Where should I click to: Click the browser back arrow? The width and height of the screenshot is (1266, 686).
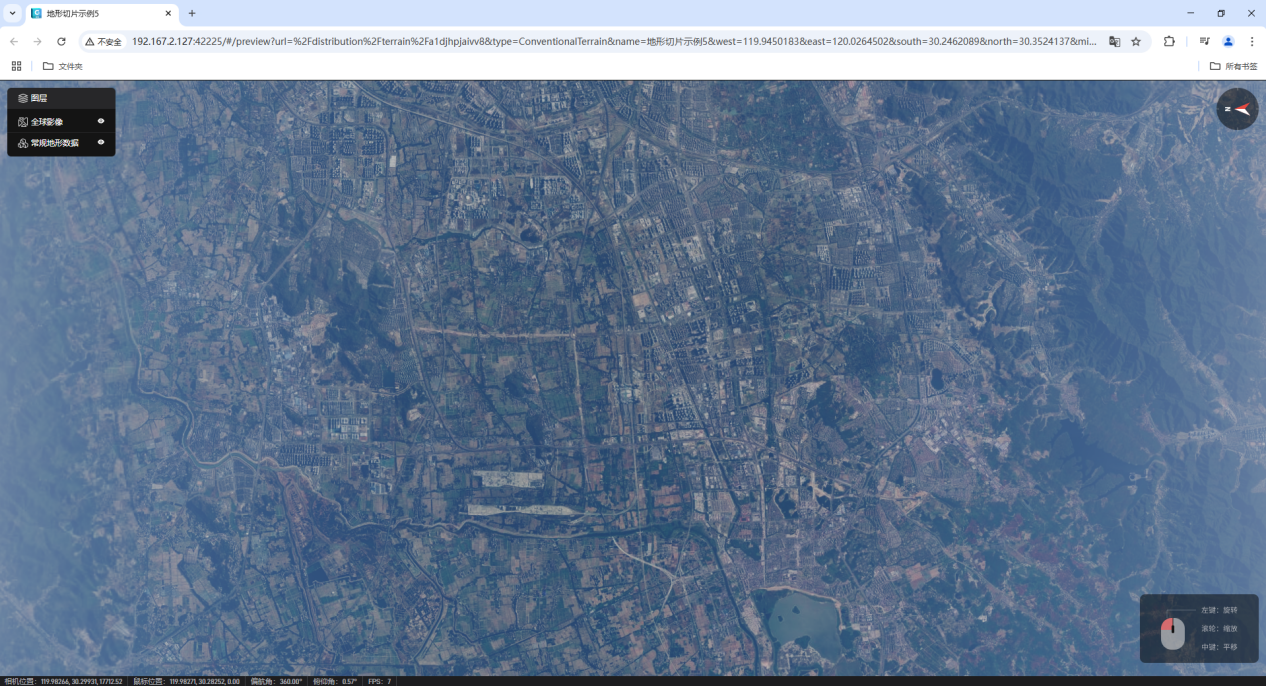(14, 42)
